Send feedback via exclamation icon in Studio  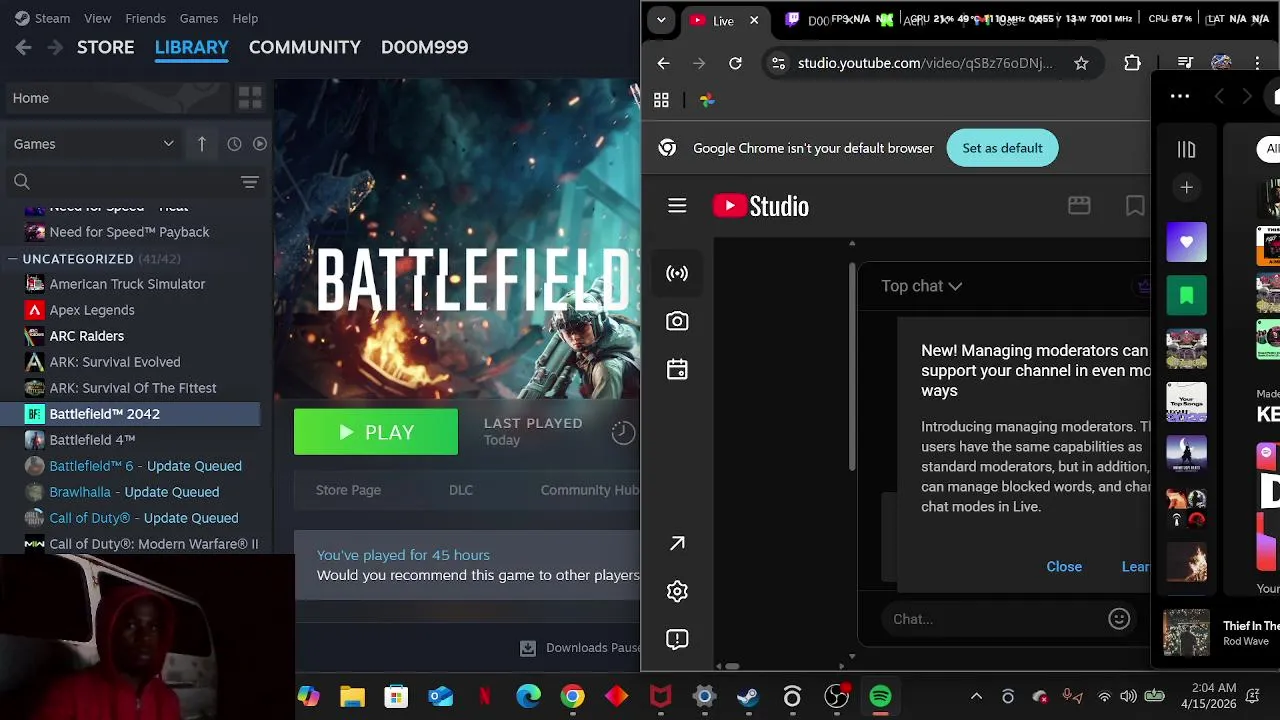(x=677, y=639)
